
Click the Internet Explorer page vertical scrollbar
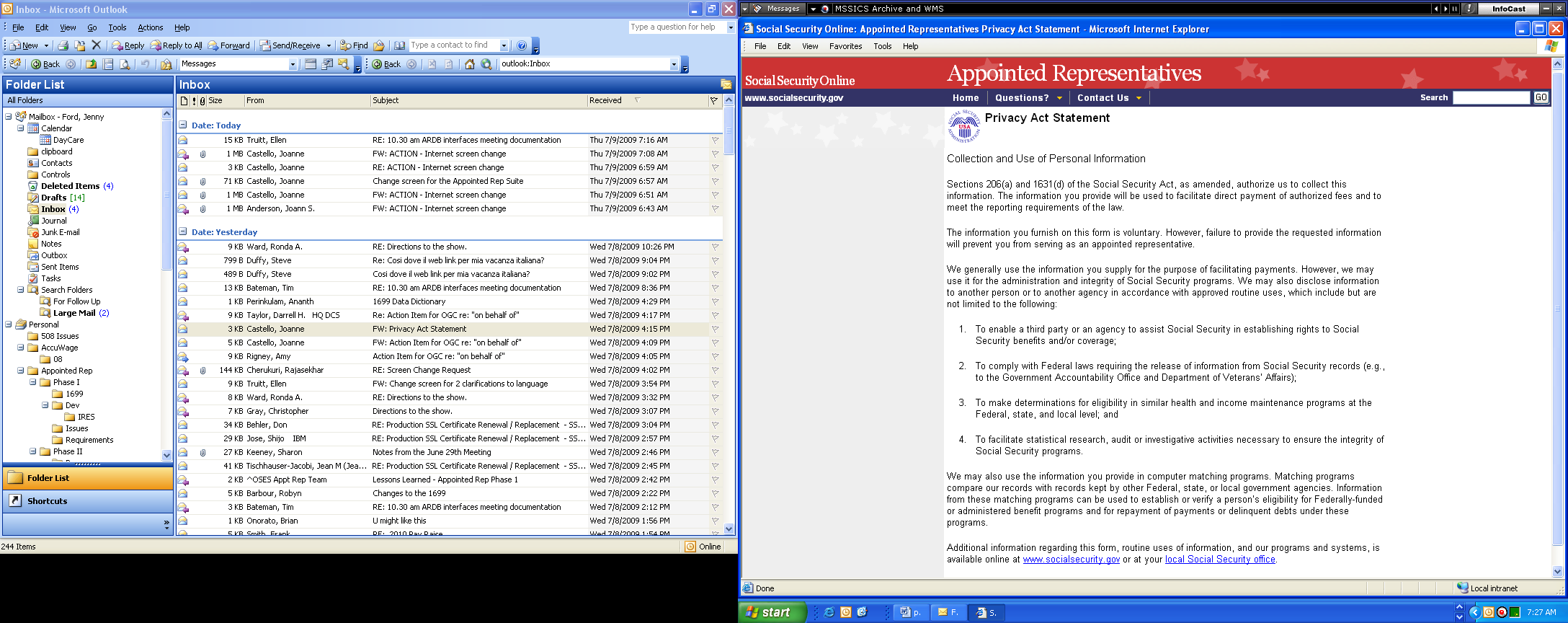(x=1557, y=317)
